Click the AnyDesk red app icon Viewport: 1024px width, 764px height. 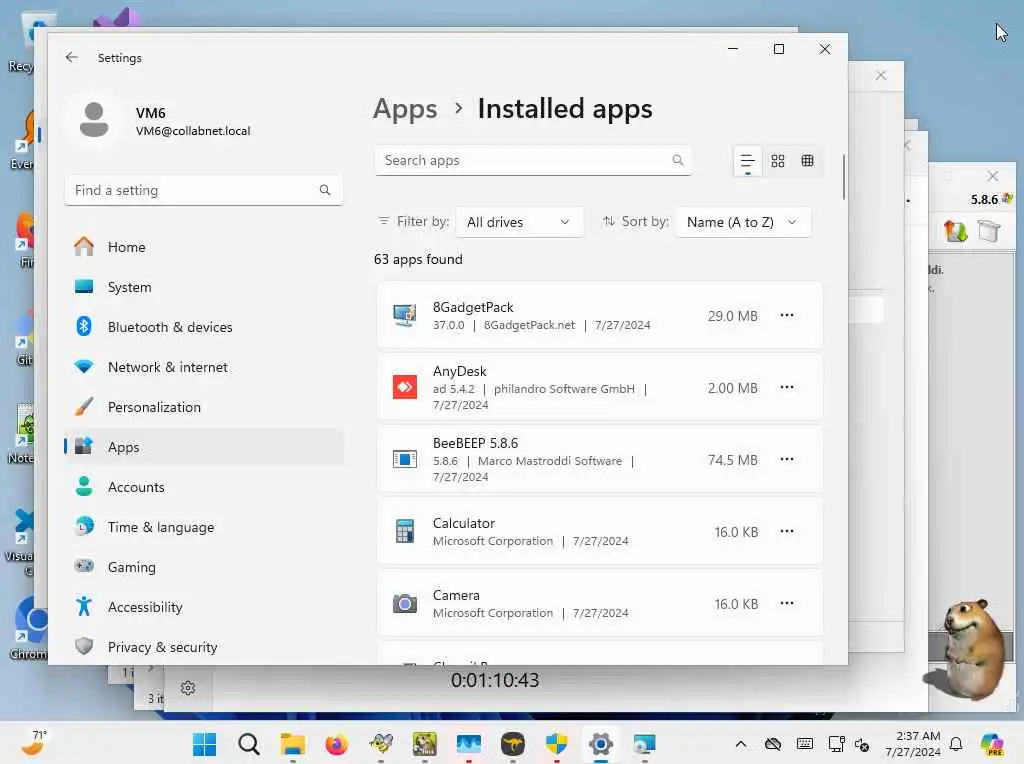coord(405,387)
